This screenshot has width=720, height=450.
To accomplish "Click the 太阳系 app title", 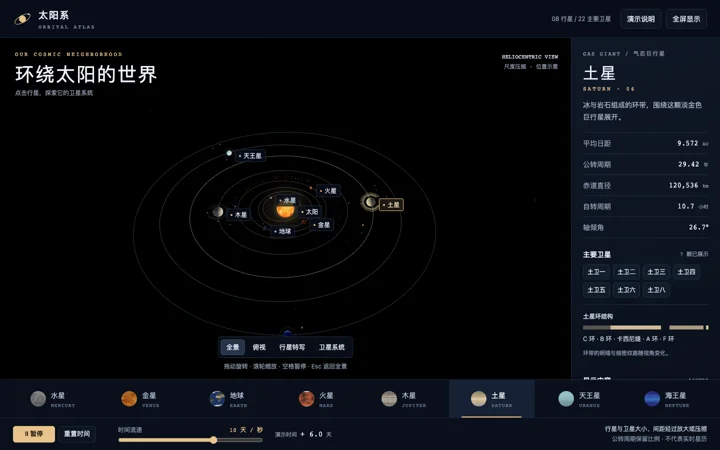I will click(53, 15).
